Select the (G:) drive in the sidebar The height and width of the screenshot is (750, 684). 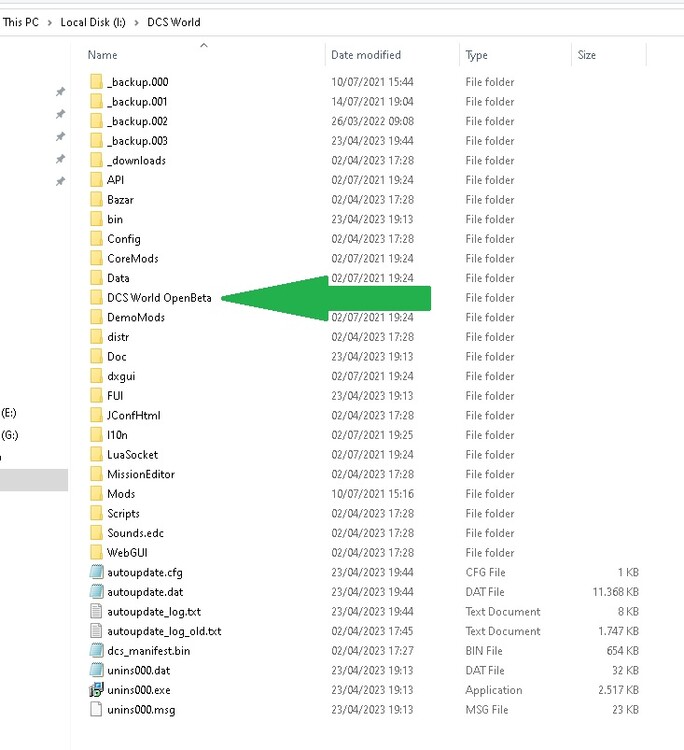[x=10, y=435]
